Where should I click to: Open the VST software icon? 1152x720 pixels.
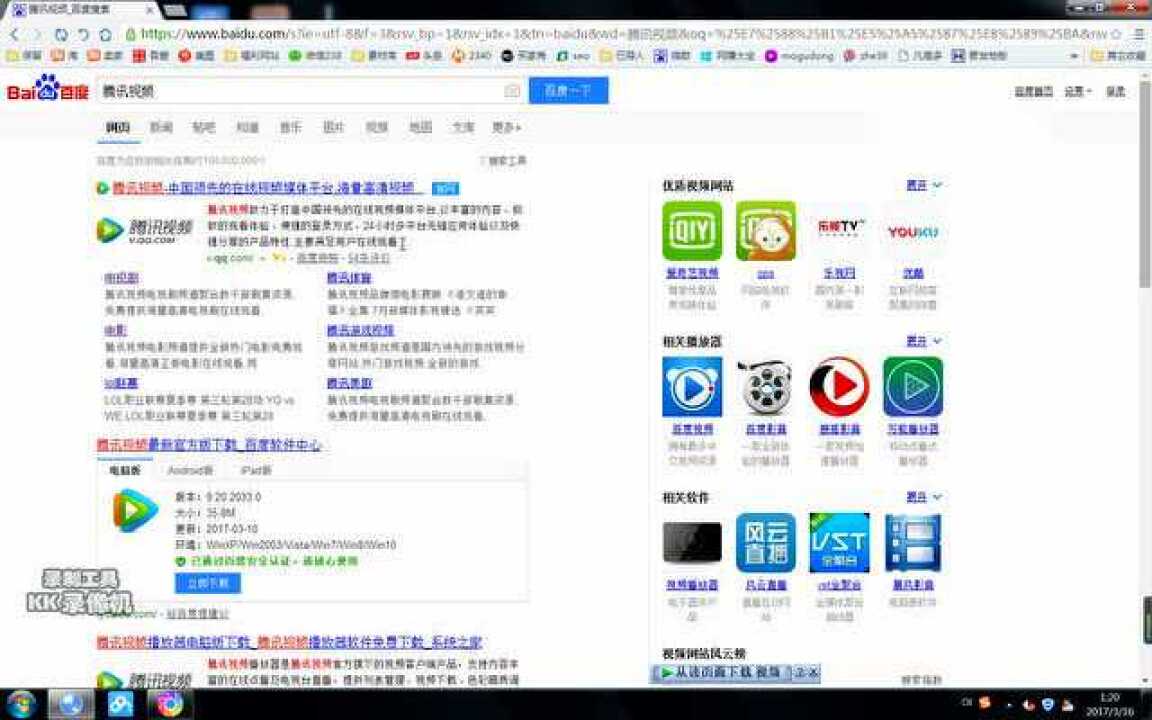pyautogui.click(x=839, y=543)
